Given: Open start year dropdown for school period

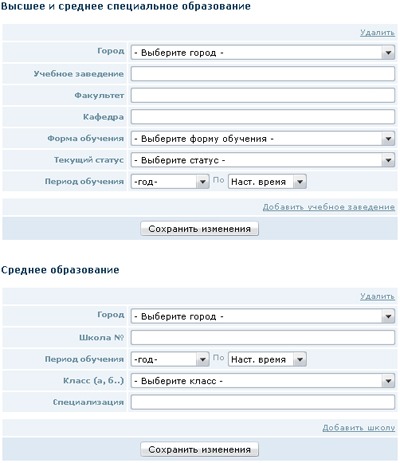Looking at the screenshot, I should [x=170, y=359].
